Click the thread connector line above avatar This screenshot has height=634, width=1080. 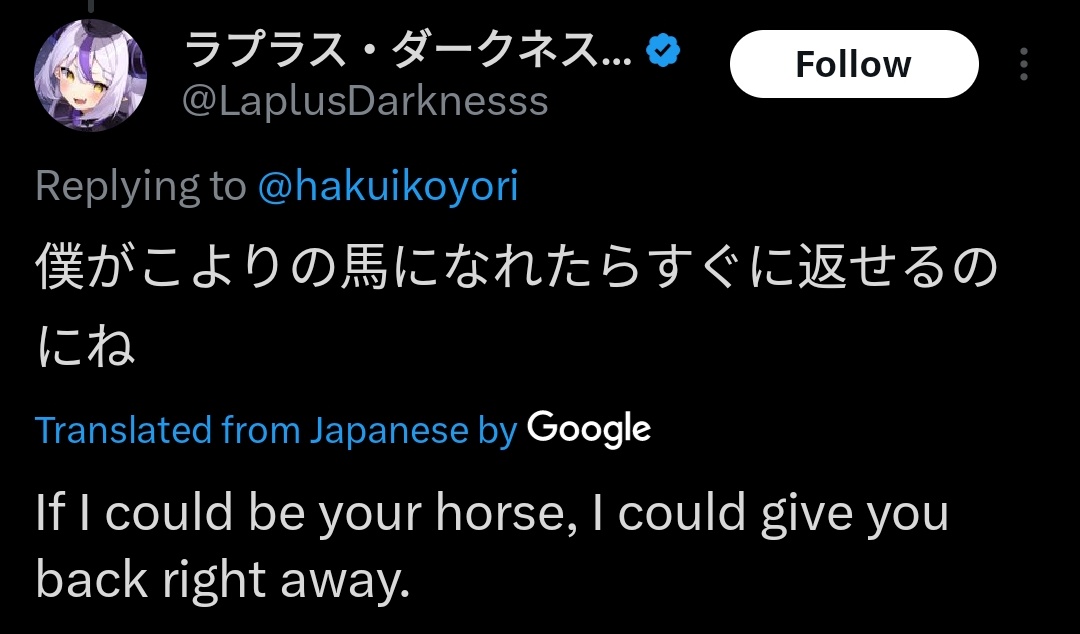tap(91, 7)
